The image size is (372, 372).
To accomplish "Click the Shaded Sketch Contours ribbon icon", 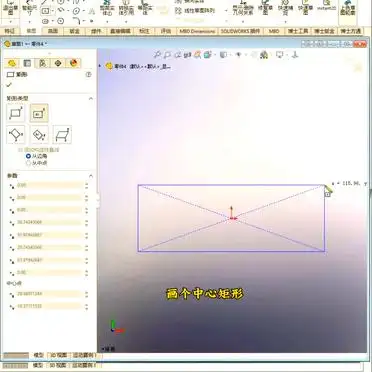I will point(347,8).
